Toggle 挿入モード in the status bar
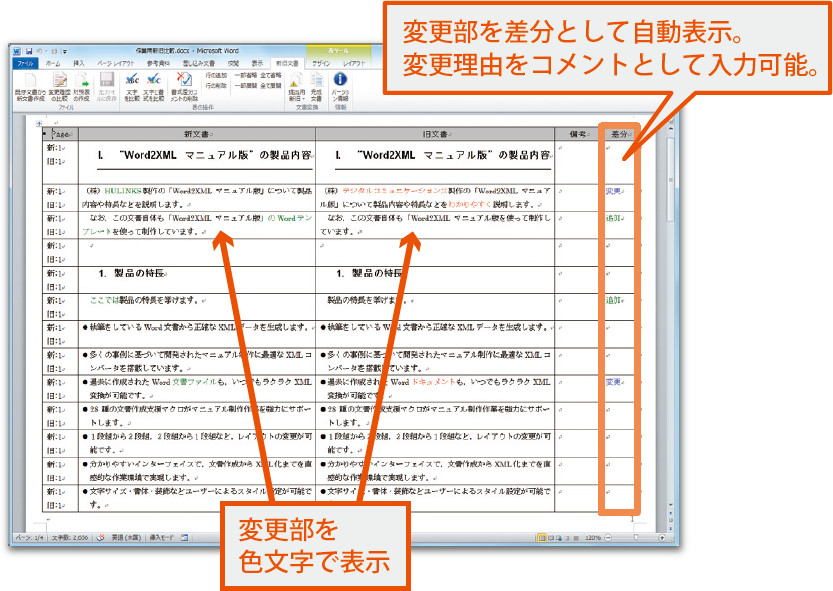This screenshot has width=833, height=591. pos(161,537)
